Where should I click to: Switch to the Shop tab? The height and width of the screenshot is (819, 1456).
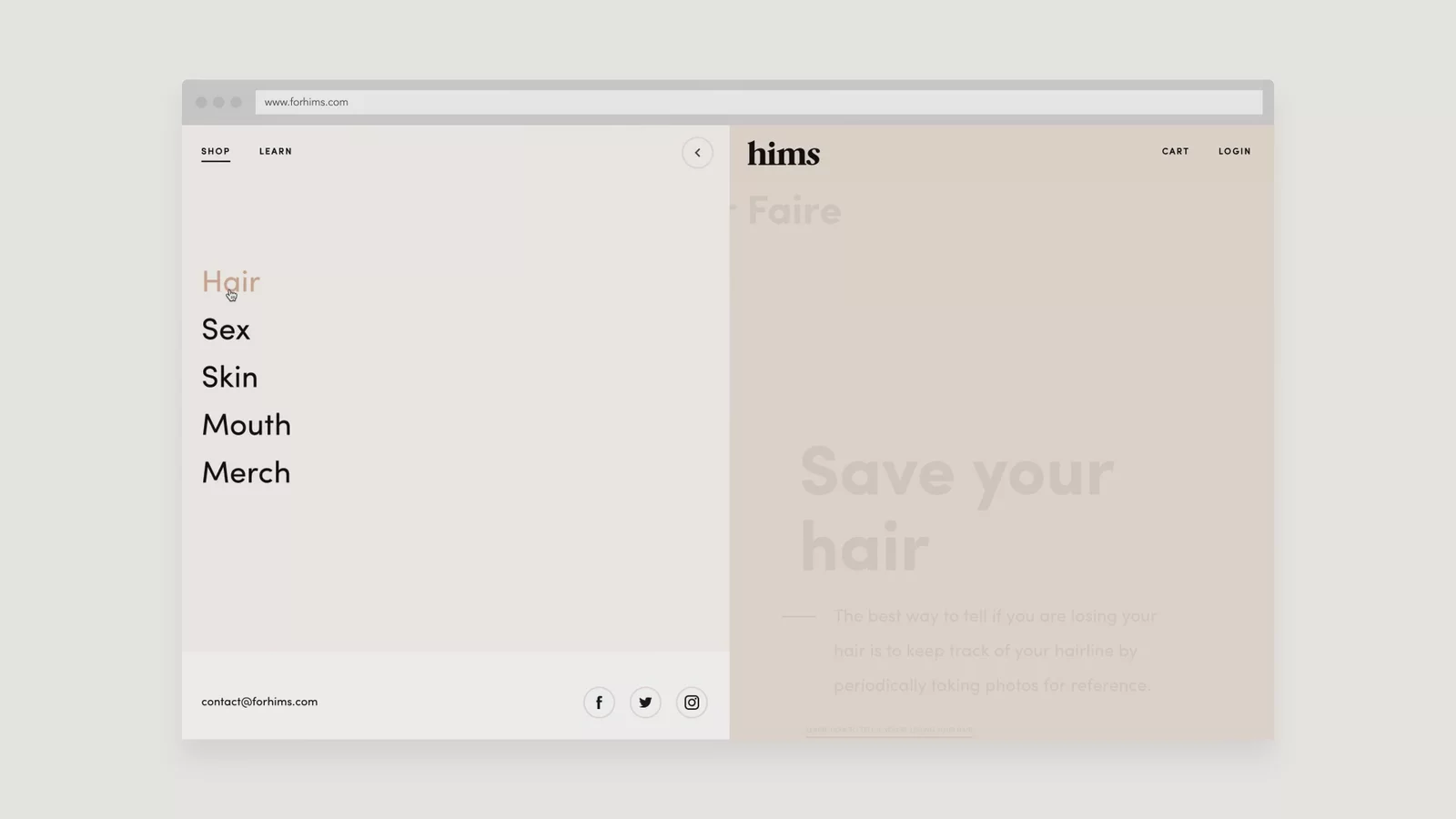[216, 152]
